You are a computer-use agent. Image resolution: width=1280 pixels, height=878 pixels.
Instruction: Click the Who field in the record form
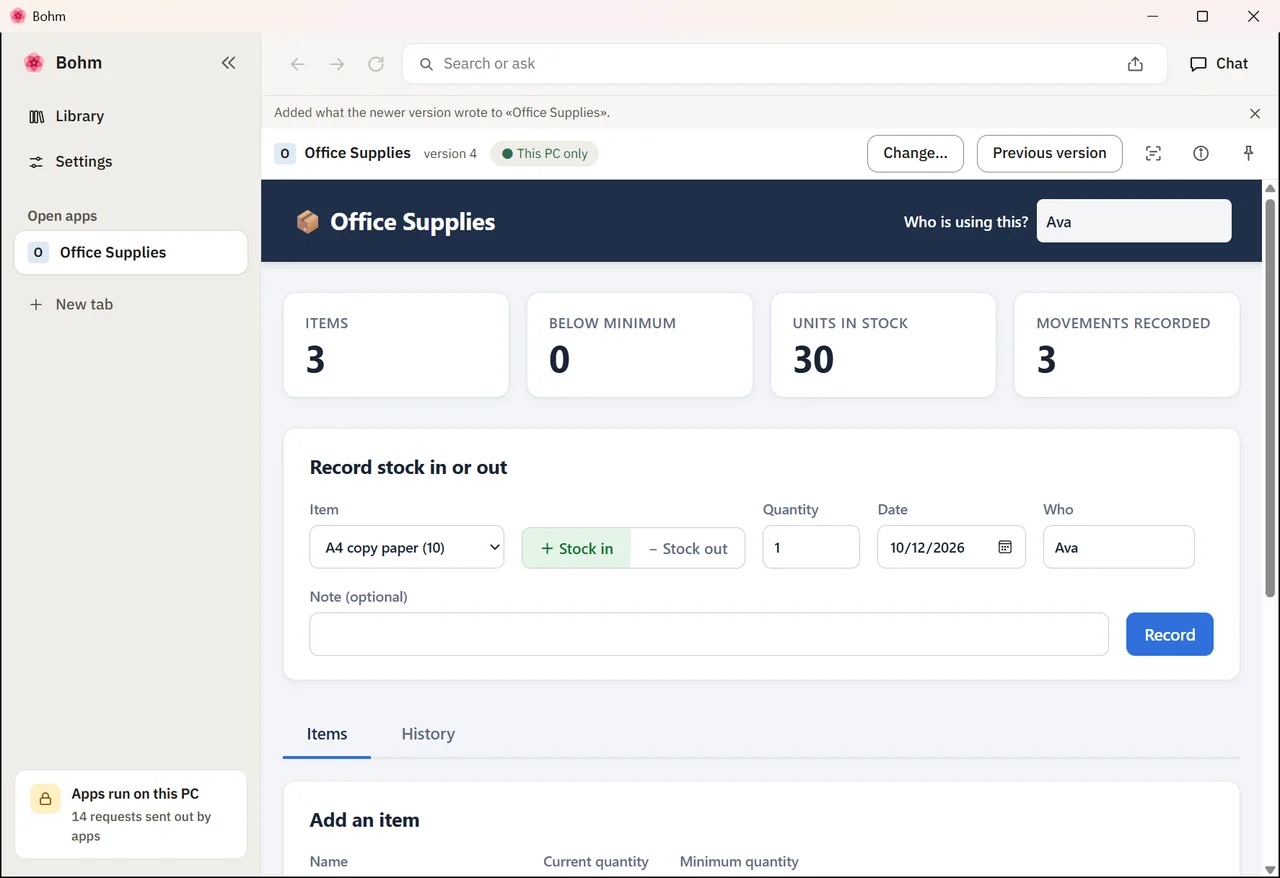pyautogui.click(x=1119, y=547)
